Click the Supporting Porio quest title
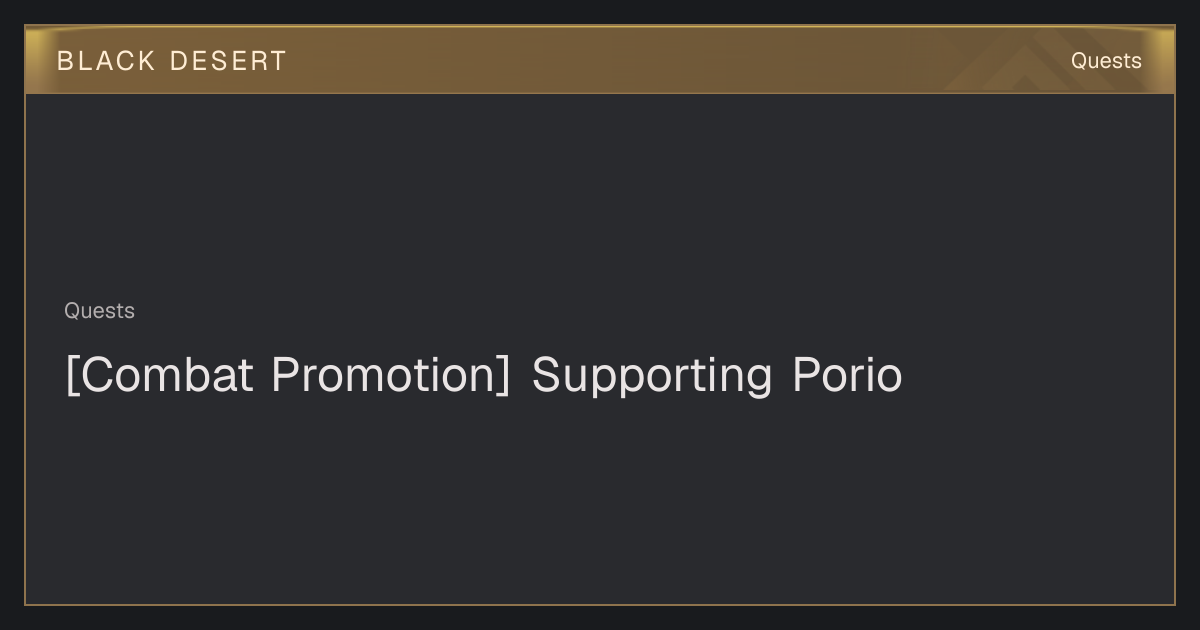The image size is (1200, 630). 484,375
